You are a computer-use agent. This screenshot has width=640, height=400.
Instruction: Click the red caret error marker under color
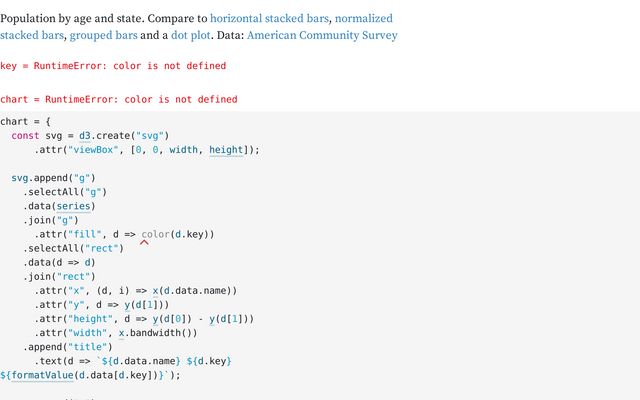pos(144,243)
